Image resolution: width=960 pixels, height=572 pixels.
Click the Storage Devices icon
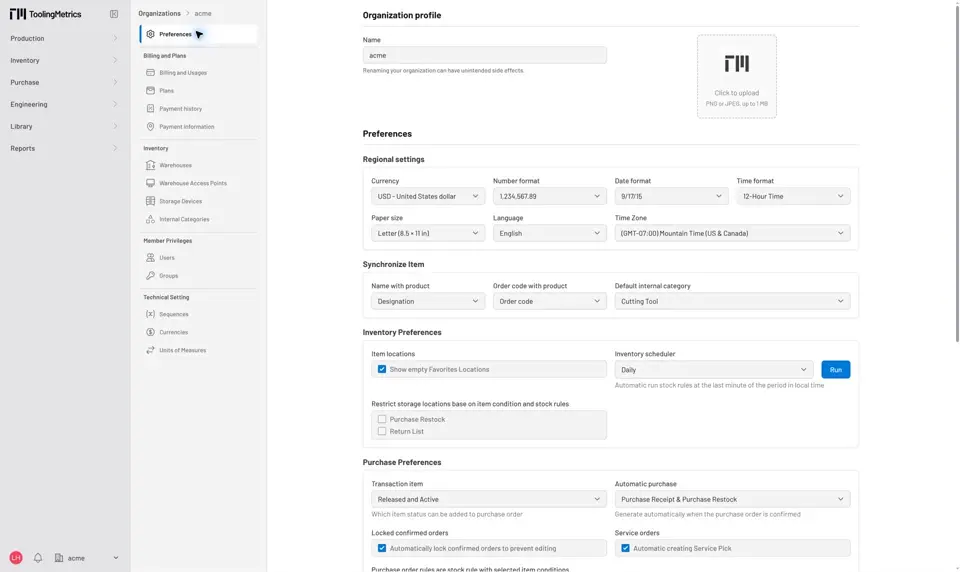click(151, 201)
